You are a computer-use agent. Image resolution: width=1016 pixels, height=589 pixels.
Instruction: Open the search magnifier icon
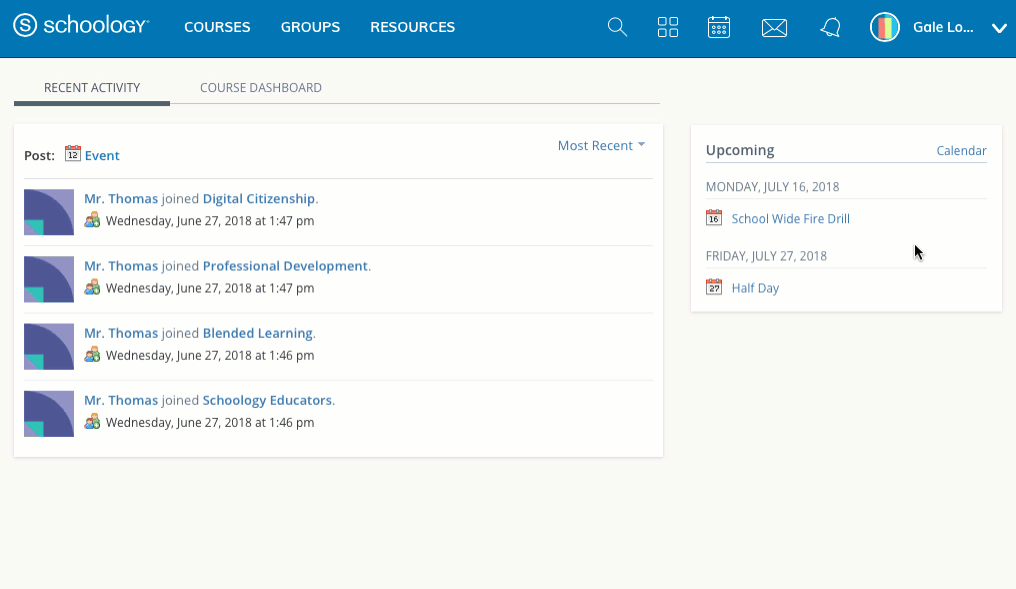[617, 28]
